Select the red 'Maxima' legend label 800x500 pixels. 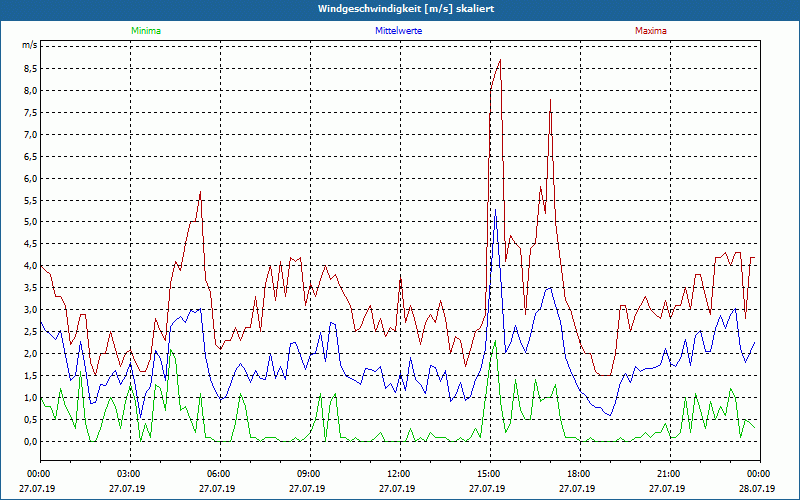[x=651, y=31]
